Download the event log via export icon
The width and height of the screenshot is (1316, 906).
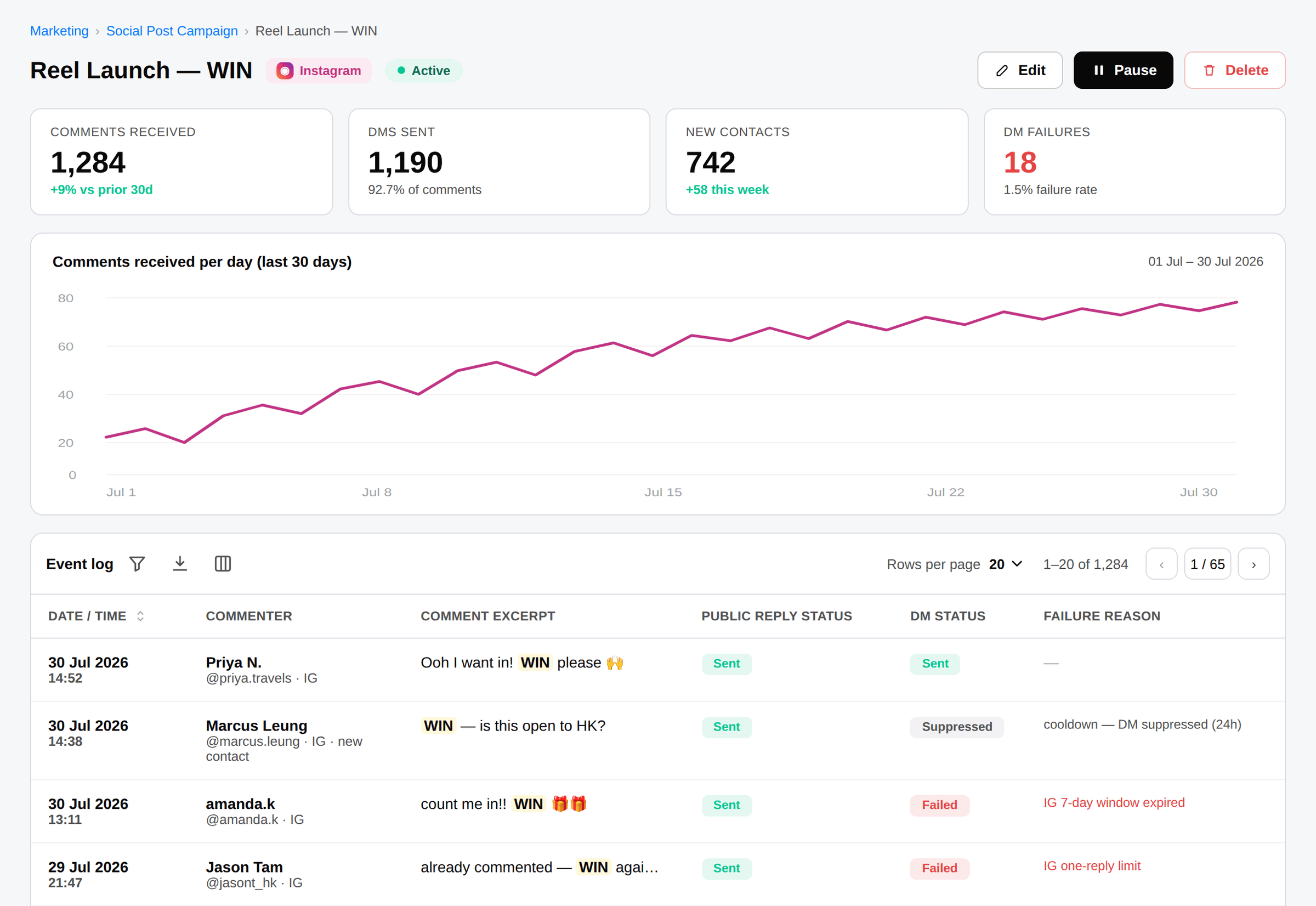click(180, 564)
